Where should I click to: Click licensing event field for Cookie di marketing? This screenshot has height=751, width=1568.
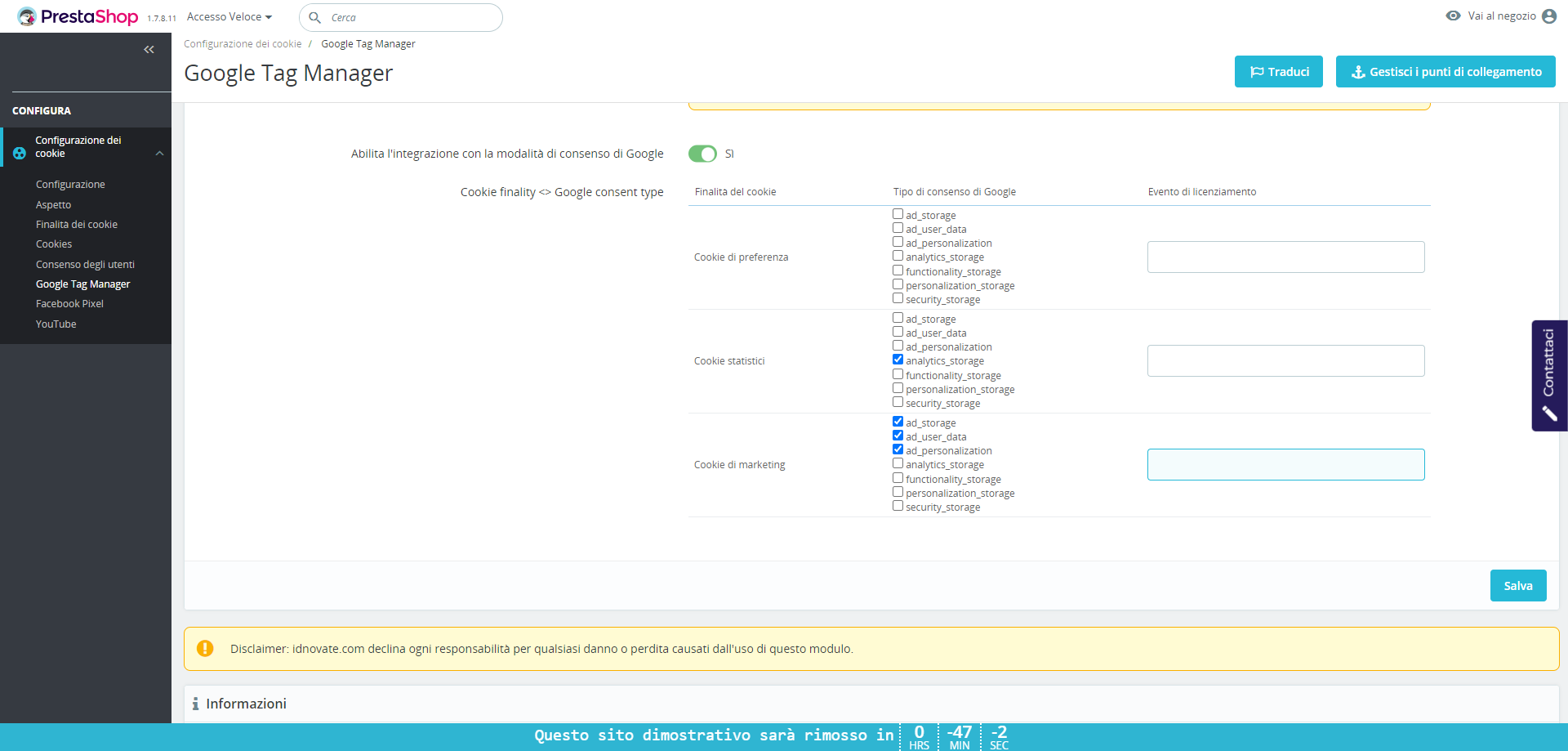pos(1285,464)
